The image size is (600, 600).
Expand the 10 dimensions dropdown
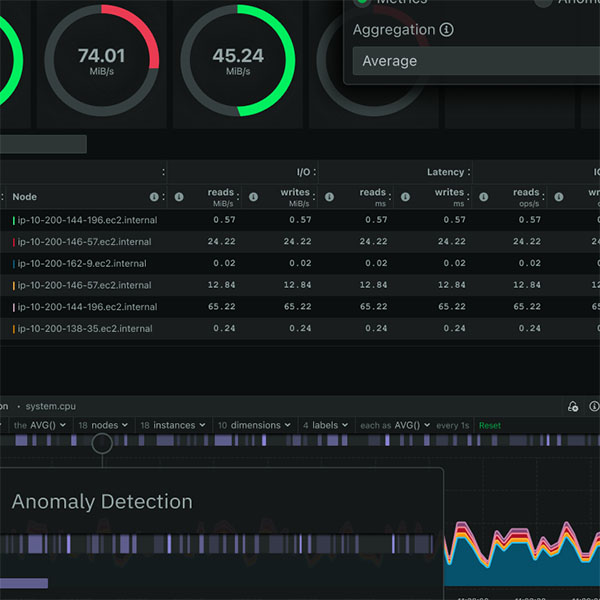coord(254,425)
